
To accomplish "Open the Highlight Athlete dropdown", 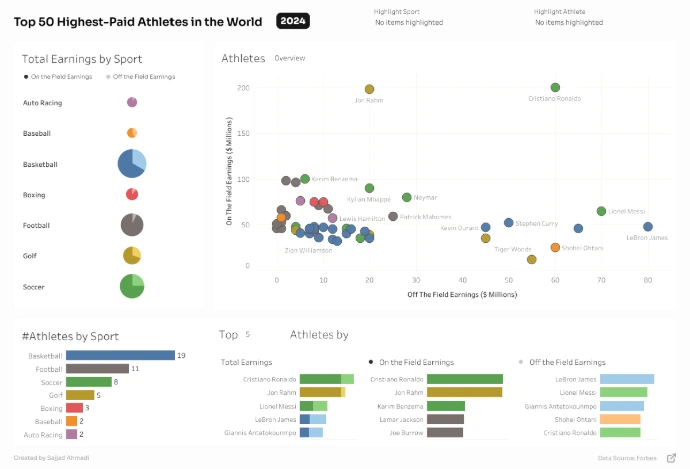I will click(x=568, y=22).
